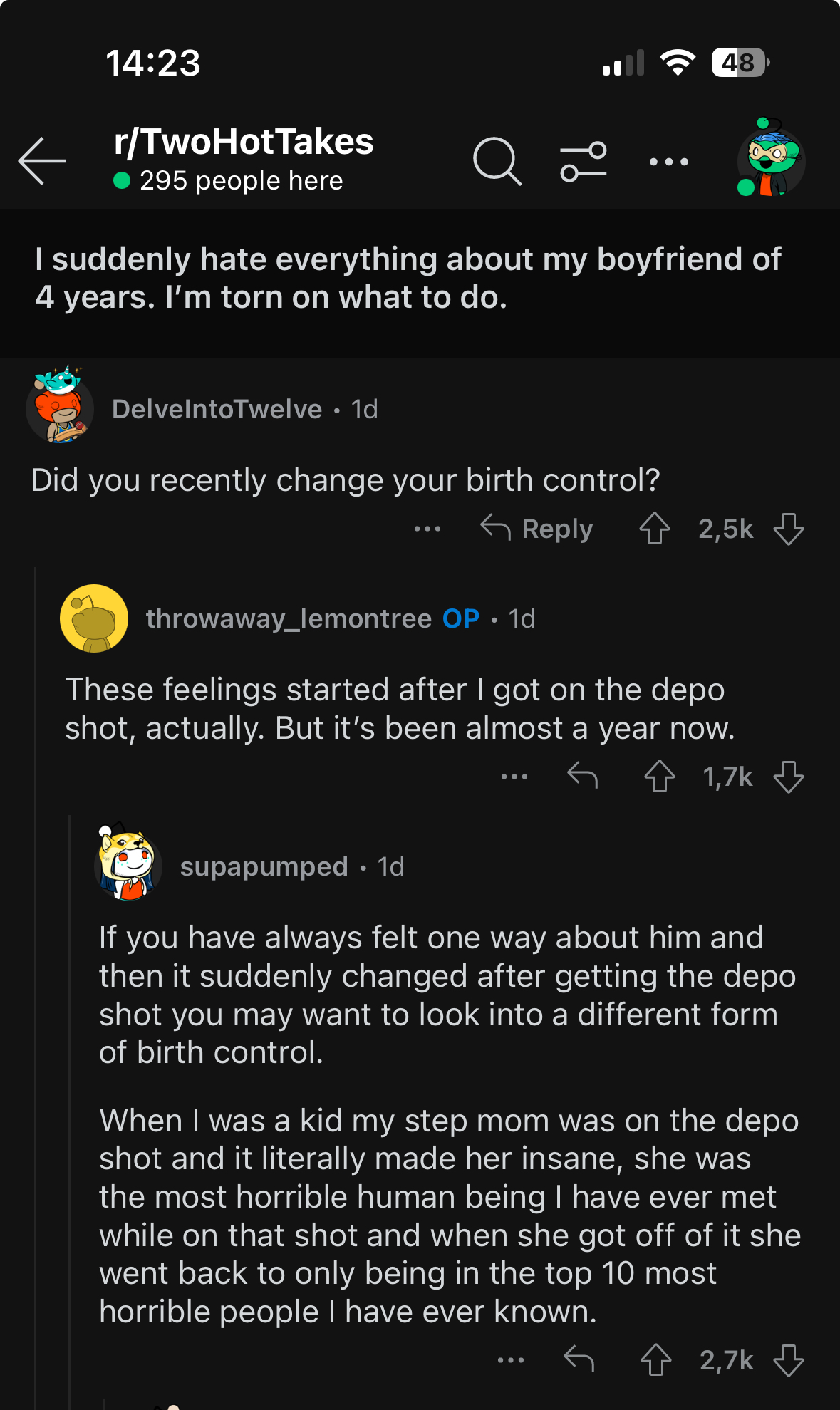Tap supapumped's avatar thumbnail

point(128,866)
